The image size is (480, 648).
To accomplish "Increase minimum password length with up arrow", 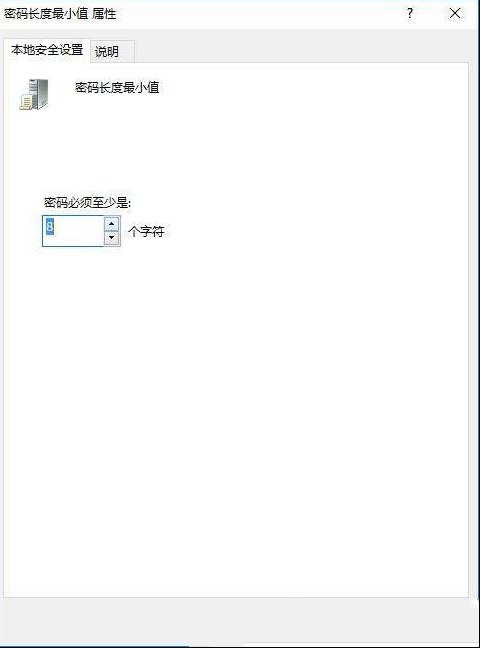I will [x=111, y=224].
